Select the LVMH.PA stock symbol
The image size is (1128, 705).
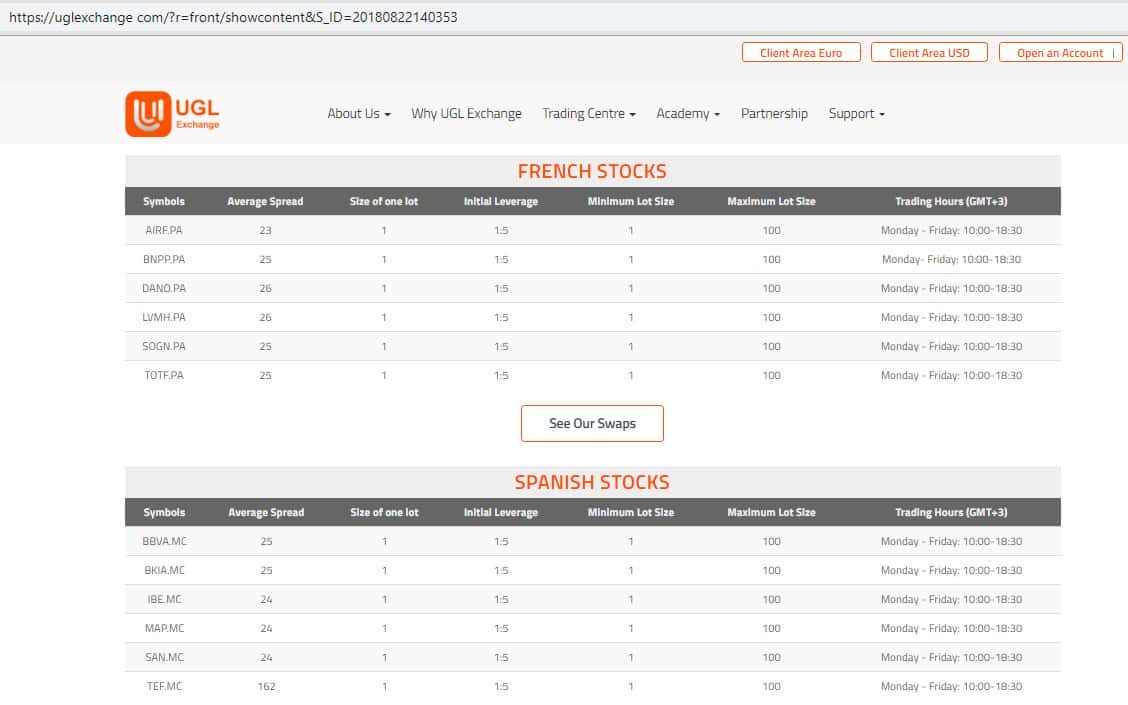tap(164, 317)
